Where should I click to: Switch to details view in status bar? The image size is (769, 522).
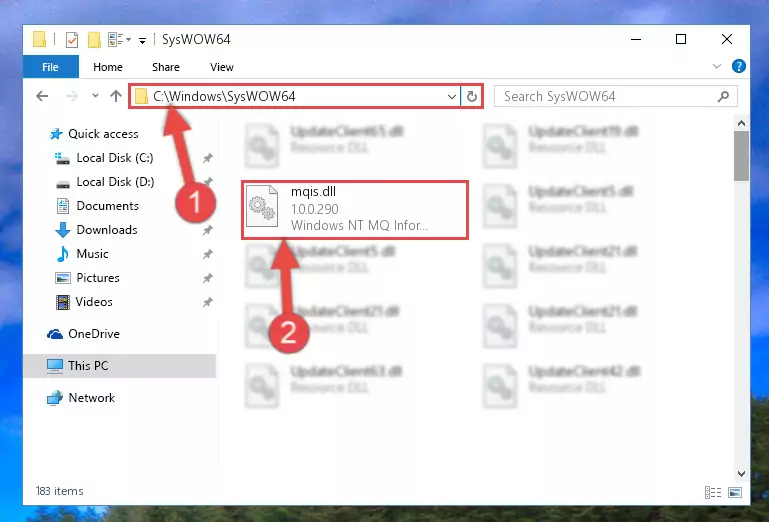[x=713, y=492]
